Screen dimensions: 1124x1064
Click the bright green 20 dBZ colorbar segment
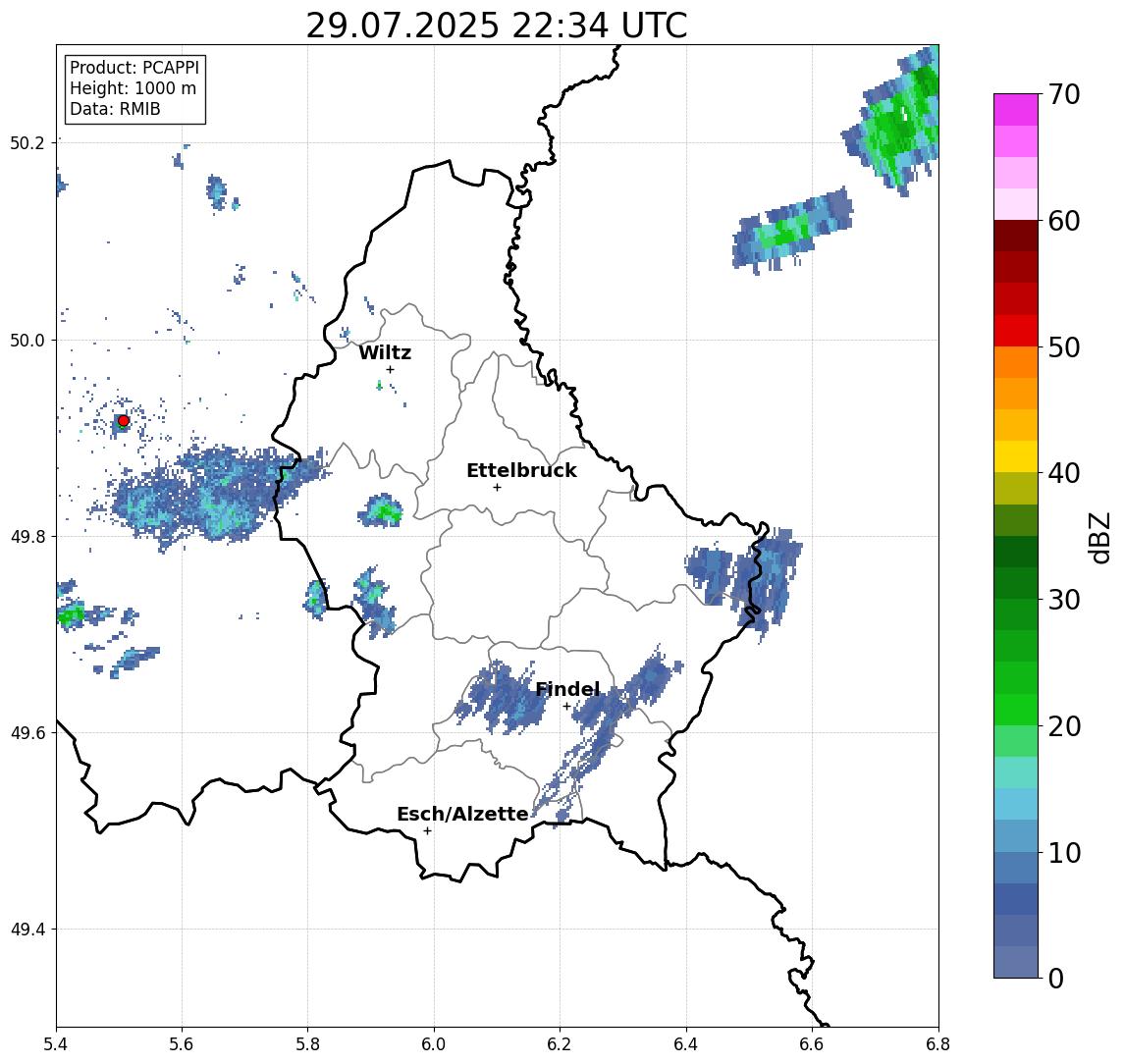pos(1016,710)
